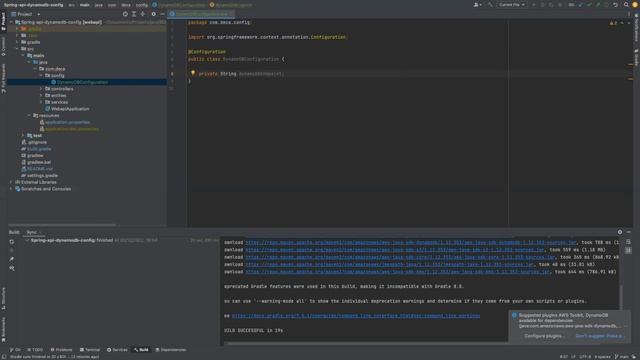640x360 pixels.
Task: Click horizontal scrollbar under build output
Action: pos(367,344)
